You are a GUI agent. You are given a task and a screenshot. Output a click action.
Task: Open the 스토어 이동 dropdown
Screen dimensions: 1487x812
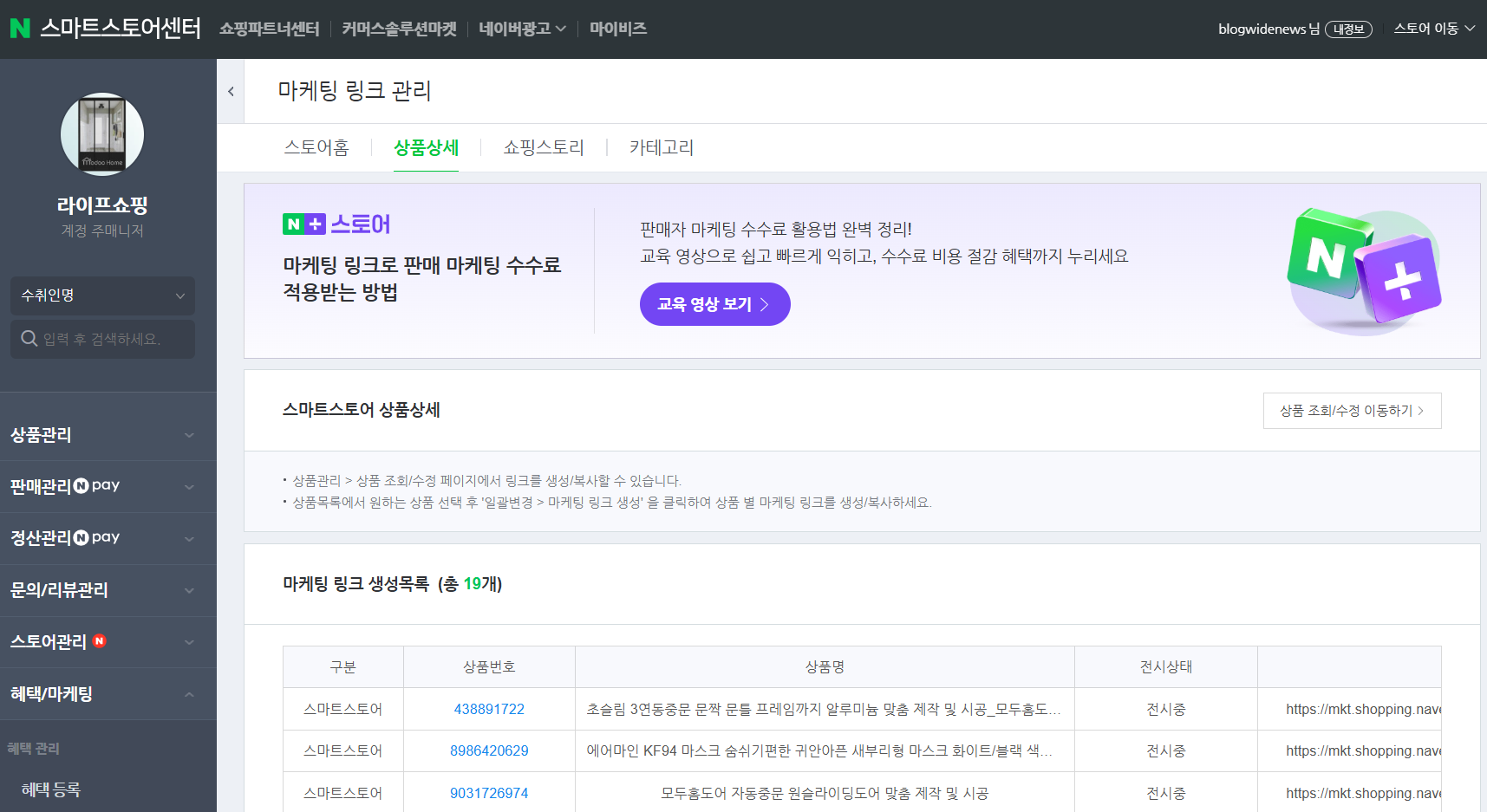[x=1434, y=29]
